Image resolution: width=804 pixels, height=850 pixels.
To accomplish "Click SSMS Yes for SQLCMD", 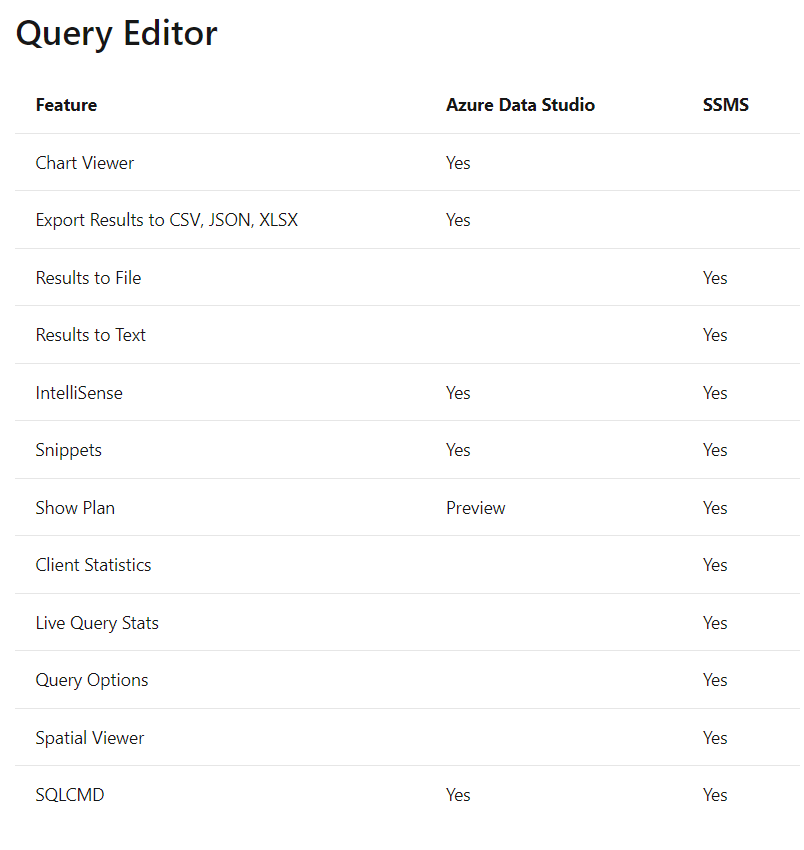I will pos(715,795).
